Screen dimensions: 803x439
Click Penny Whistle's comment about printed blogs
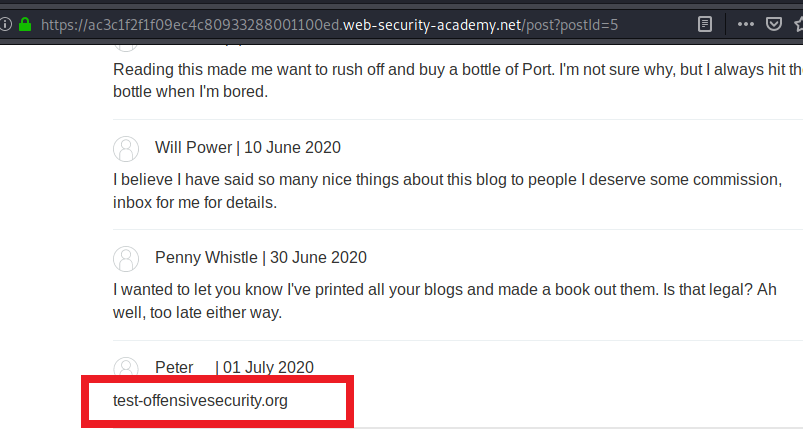click(445, 301)
